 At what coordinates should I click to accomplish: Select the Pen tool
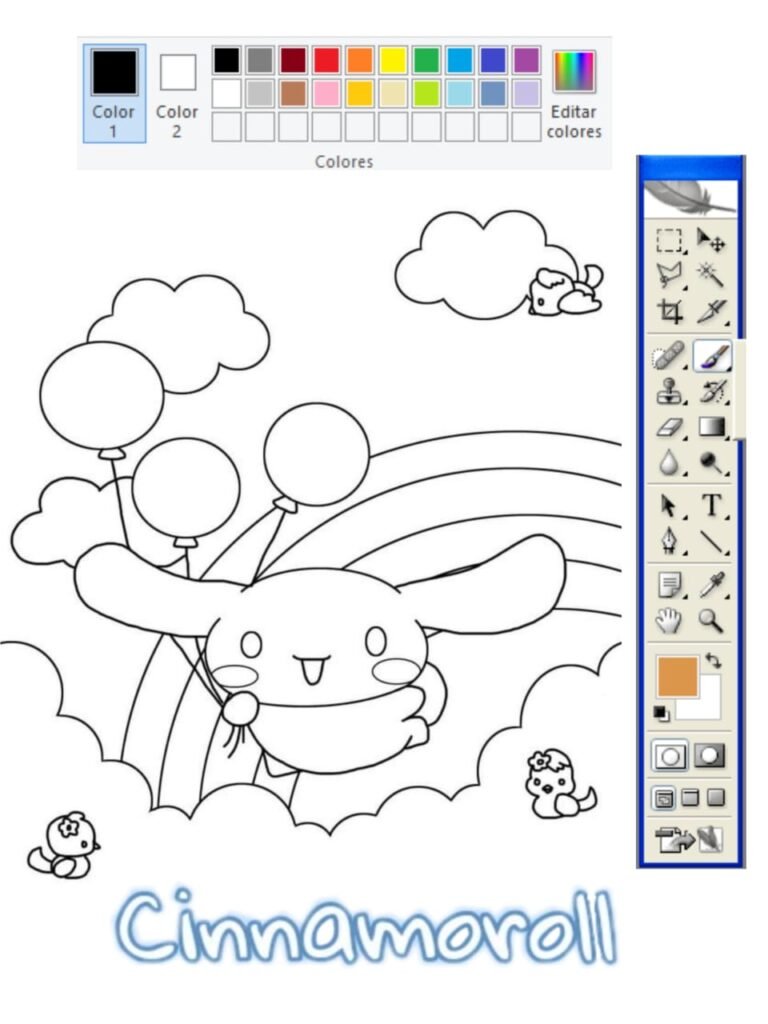(x=669, y=541)
